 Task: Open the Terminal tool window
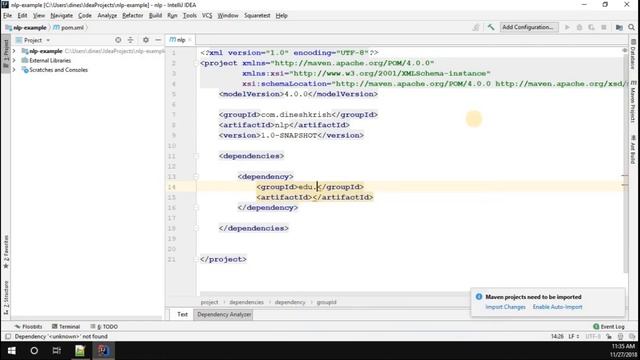click(x=66, y=327)
